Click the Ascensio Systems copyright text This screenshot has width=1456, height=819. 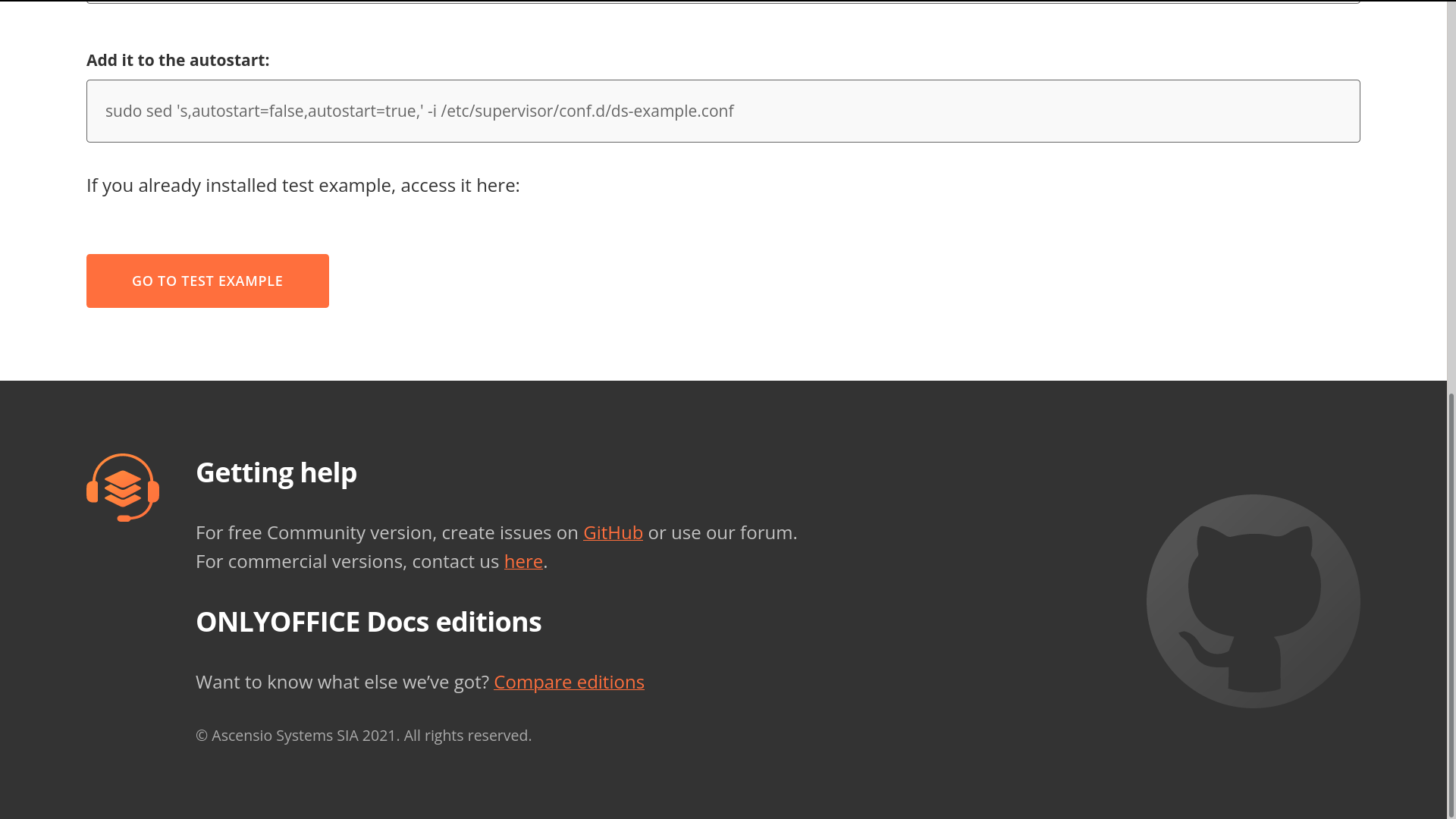pos(363,736)
